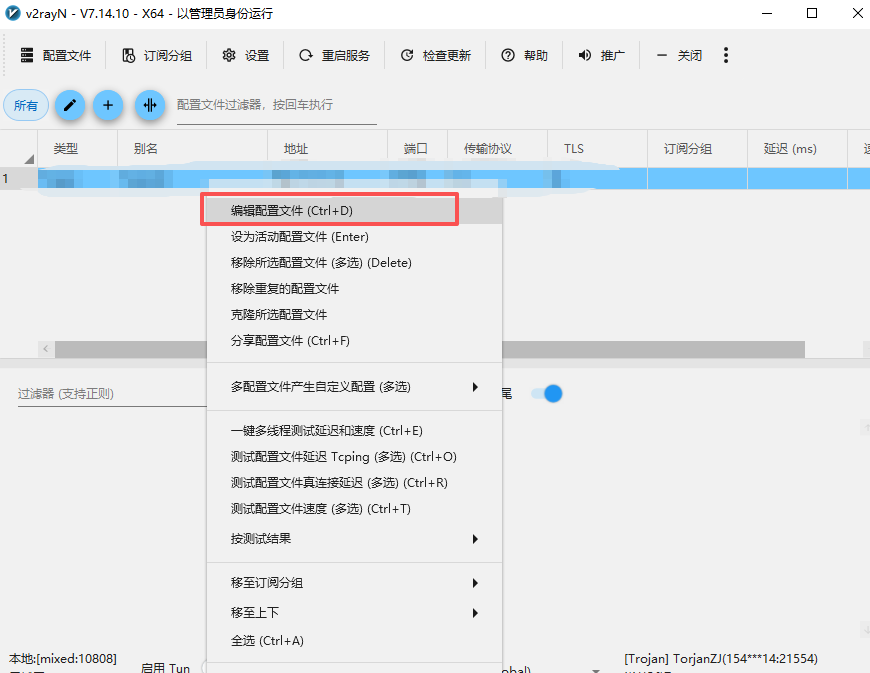Open the three-dot overflow toolbar menu
The image size is (870, 673).
[x=726, y=55]
